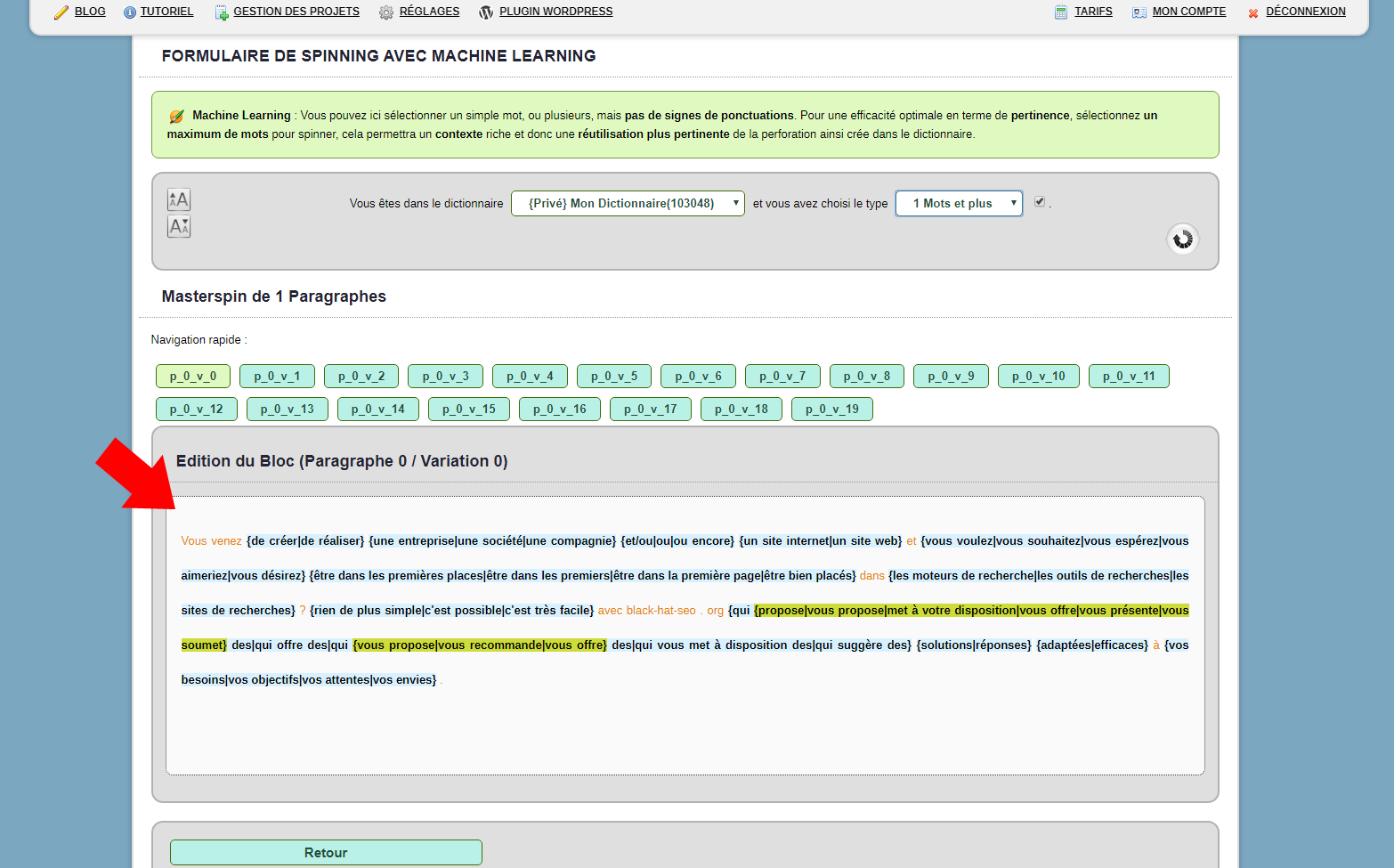Jump to variation p_0_v_15
The height and width of the screenshot is (868, 1394).
pyautogui.click(x=469, y=410)
